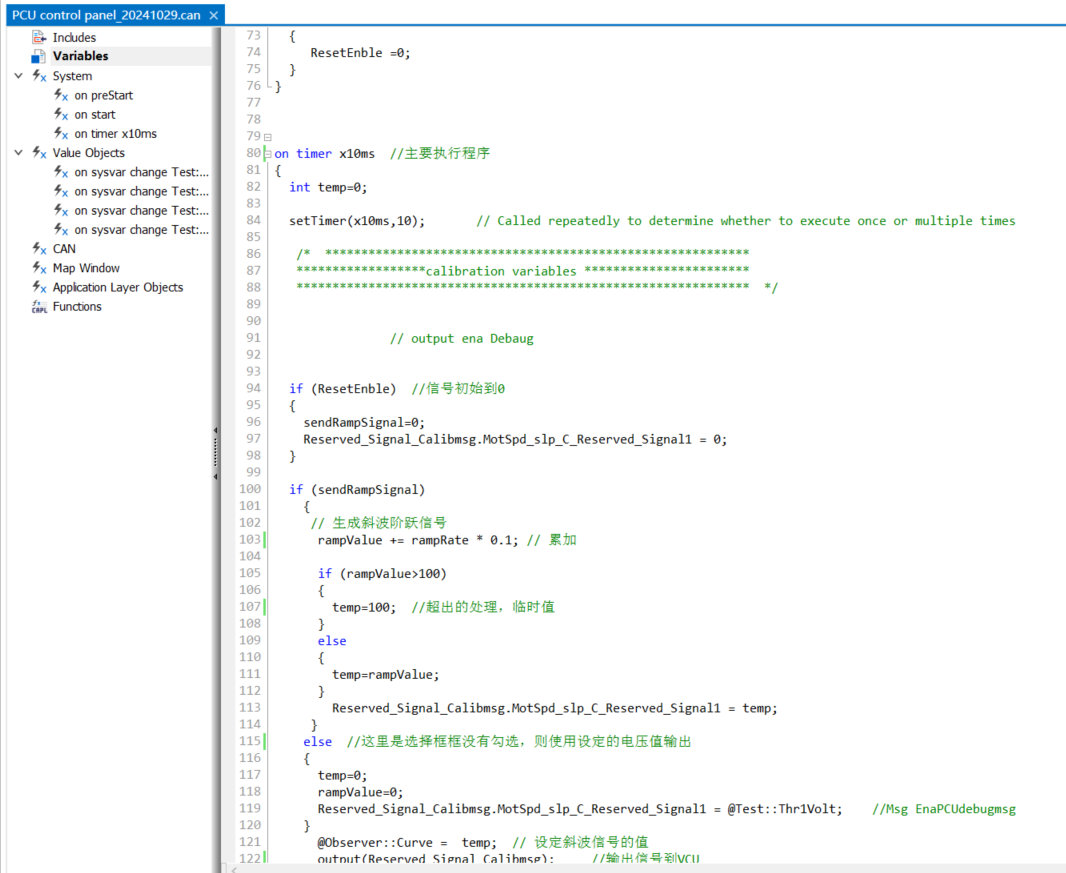
Task: Click the CAPL Functions icon
Action: (39, 307)
